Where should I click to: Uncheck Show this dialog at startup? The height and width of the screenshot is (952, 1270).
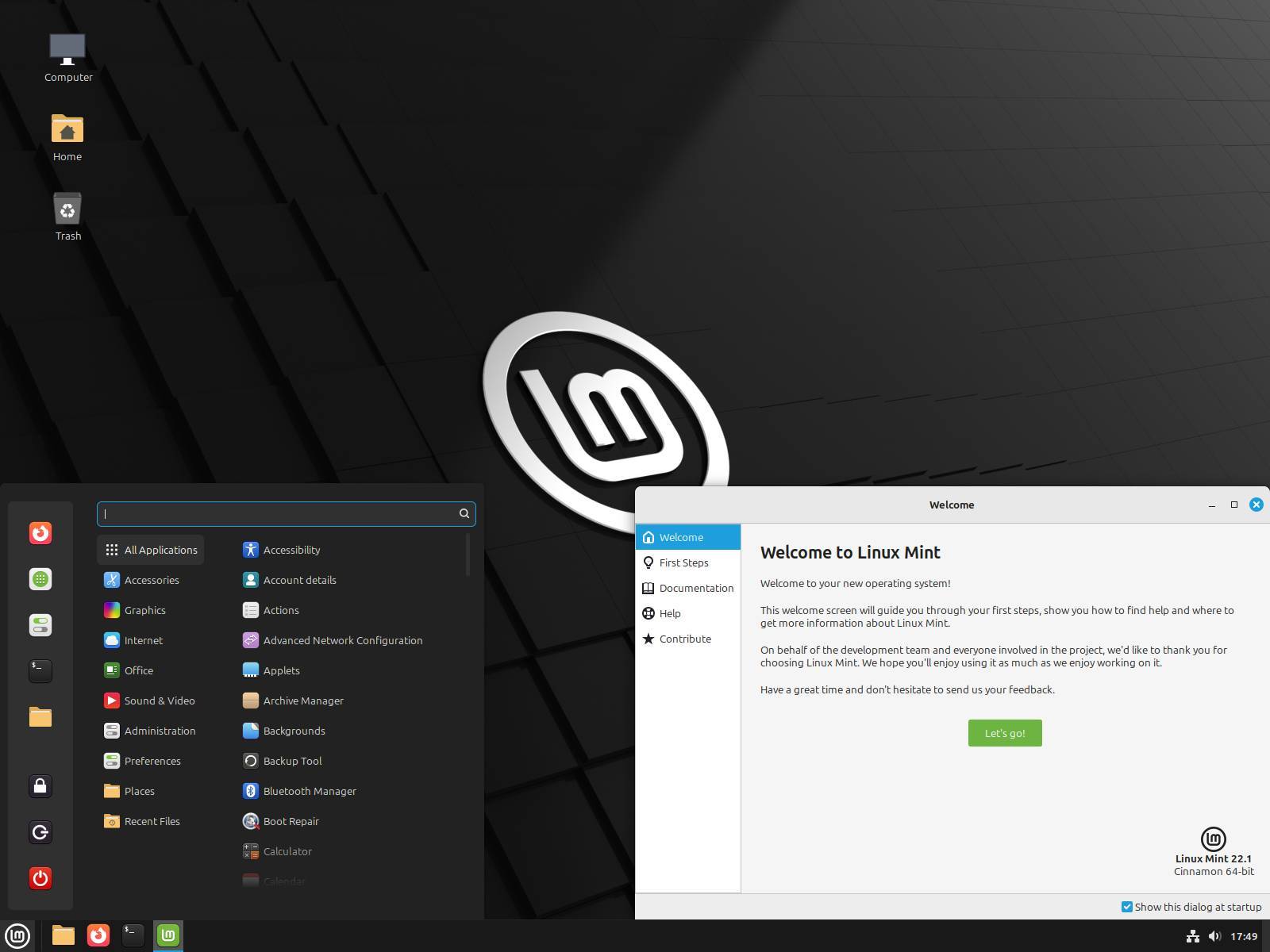point(1126,907)
